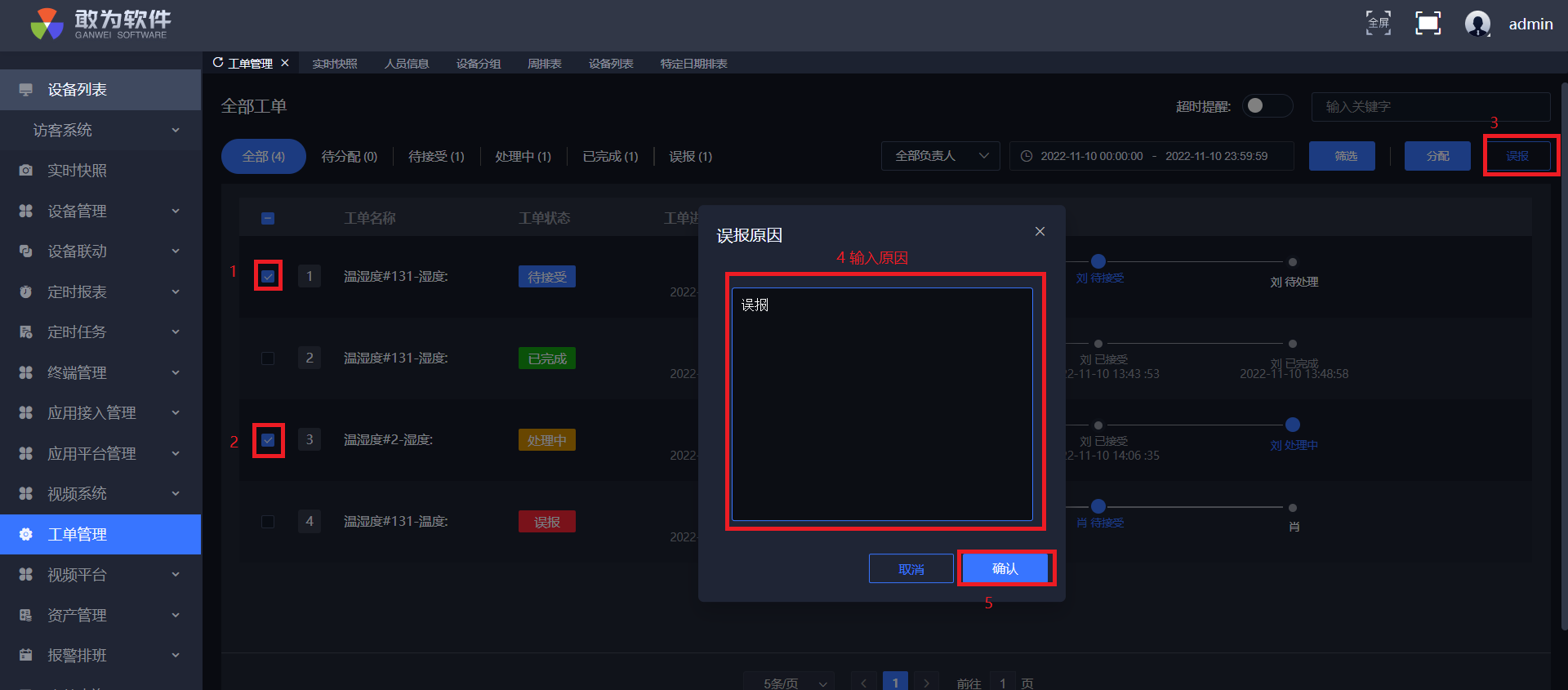Expand the 视频系统 menu chevron
1568x690 pixels.
176,494
